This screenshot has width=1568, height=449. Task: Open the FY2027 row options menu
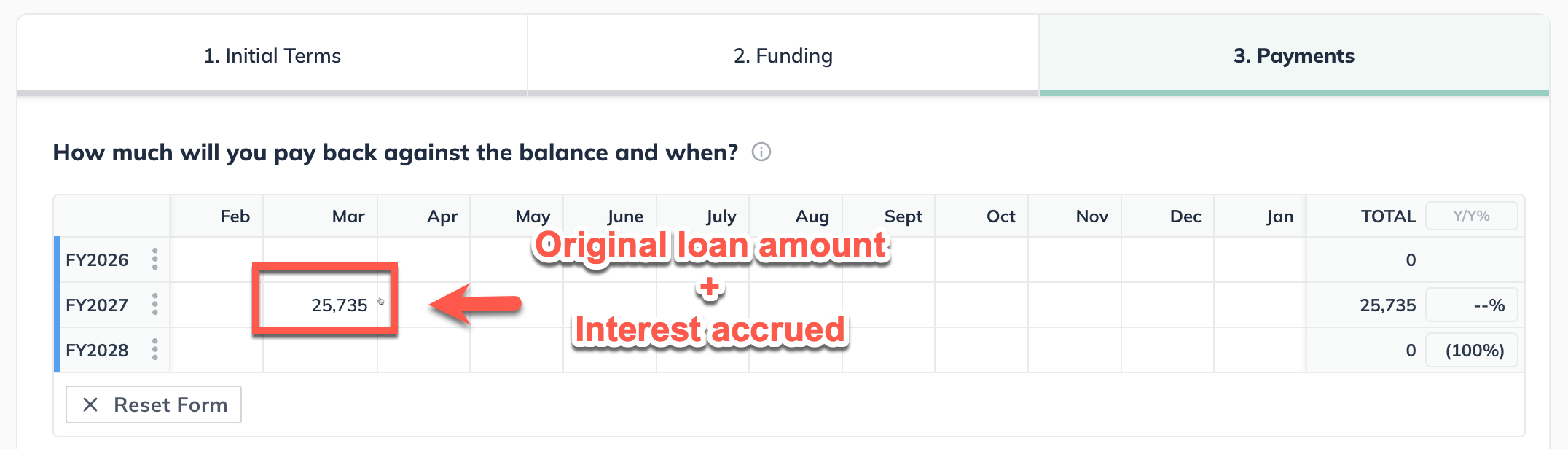(153, 304)
